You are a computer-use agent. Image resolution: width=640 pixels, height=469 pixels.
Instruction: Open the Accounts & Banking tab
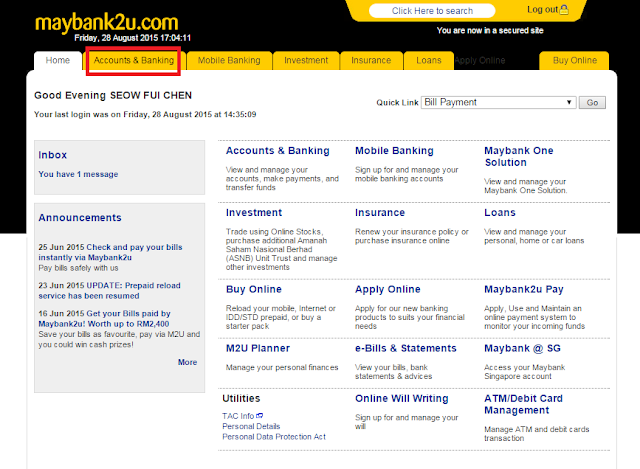133,60
